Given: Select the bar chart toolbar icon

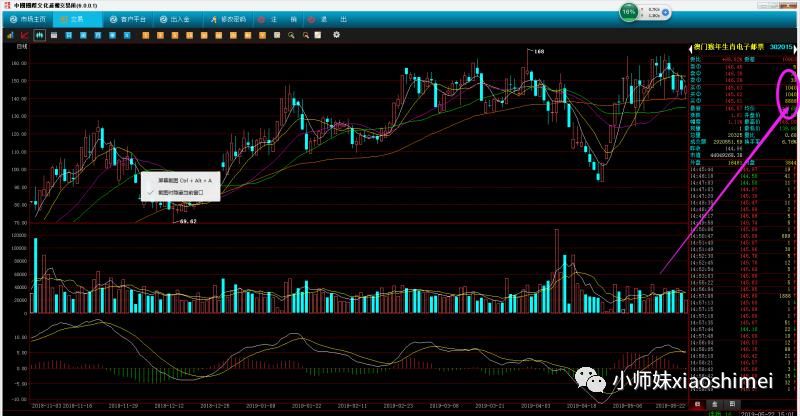Looking at the screenshot, I should click(x=10, y=35).
